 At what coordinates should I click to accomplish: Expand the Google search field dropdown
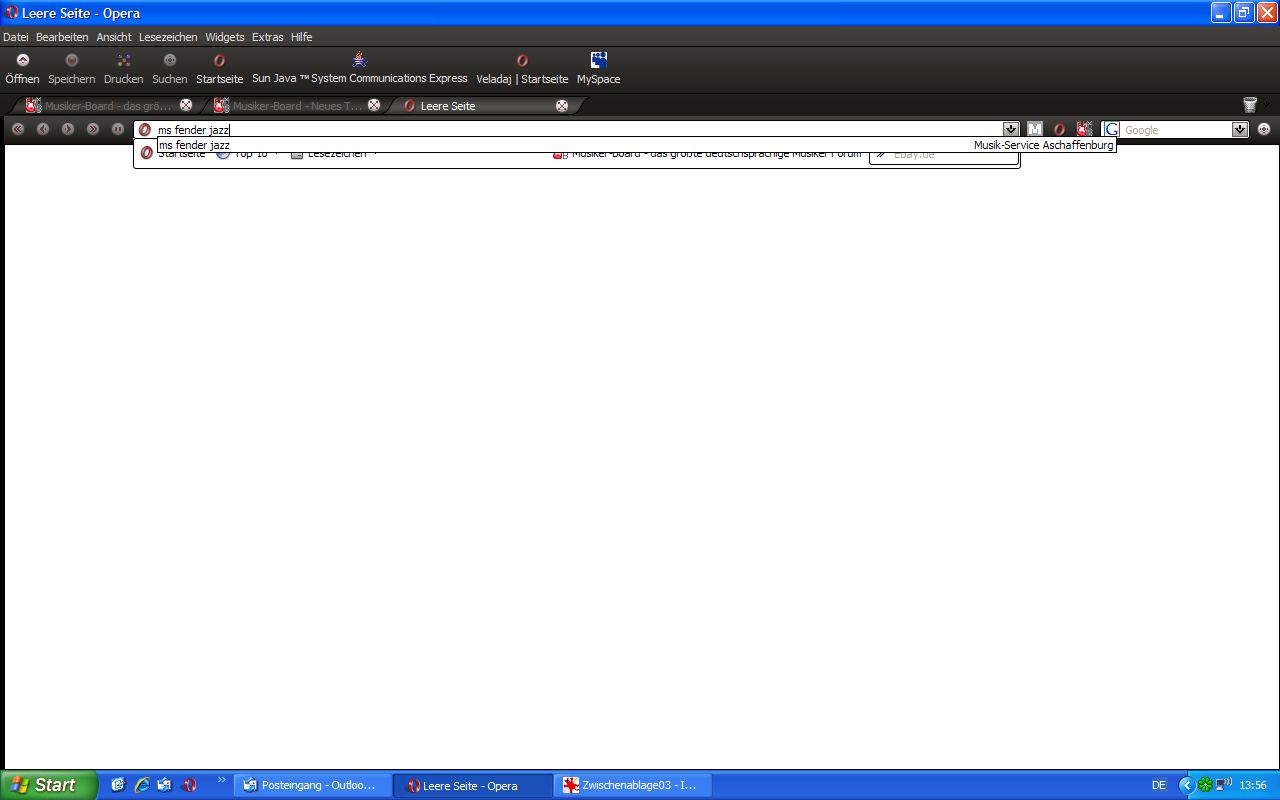(x=1240, y=130)
